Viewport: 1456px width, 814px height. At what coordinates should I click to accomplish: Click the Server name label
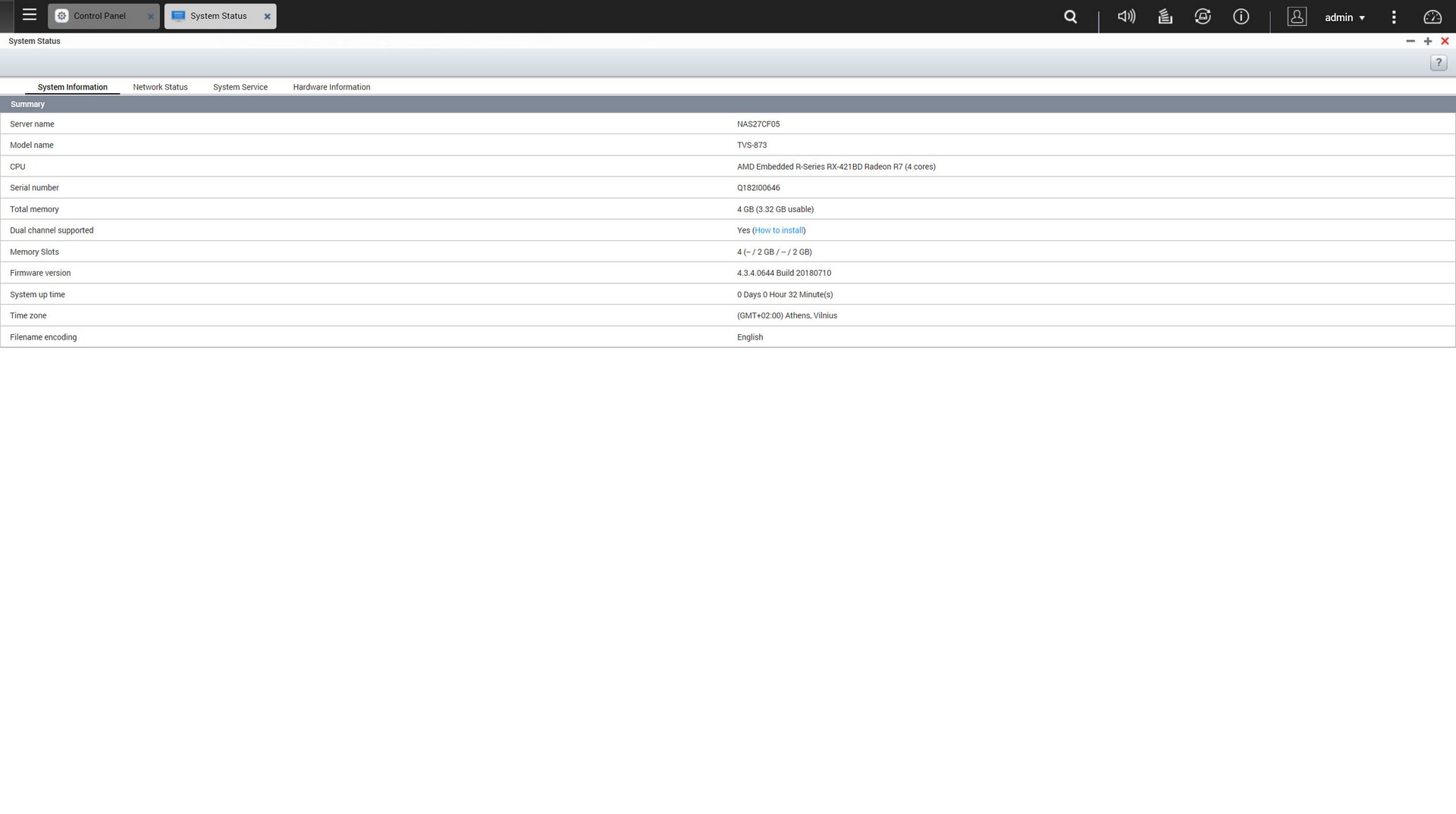[x=32, y=124]
